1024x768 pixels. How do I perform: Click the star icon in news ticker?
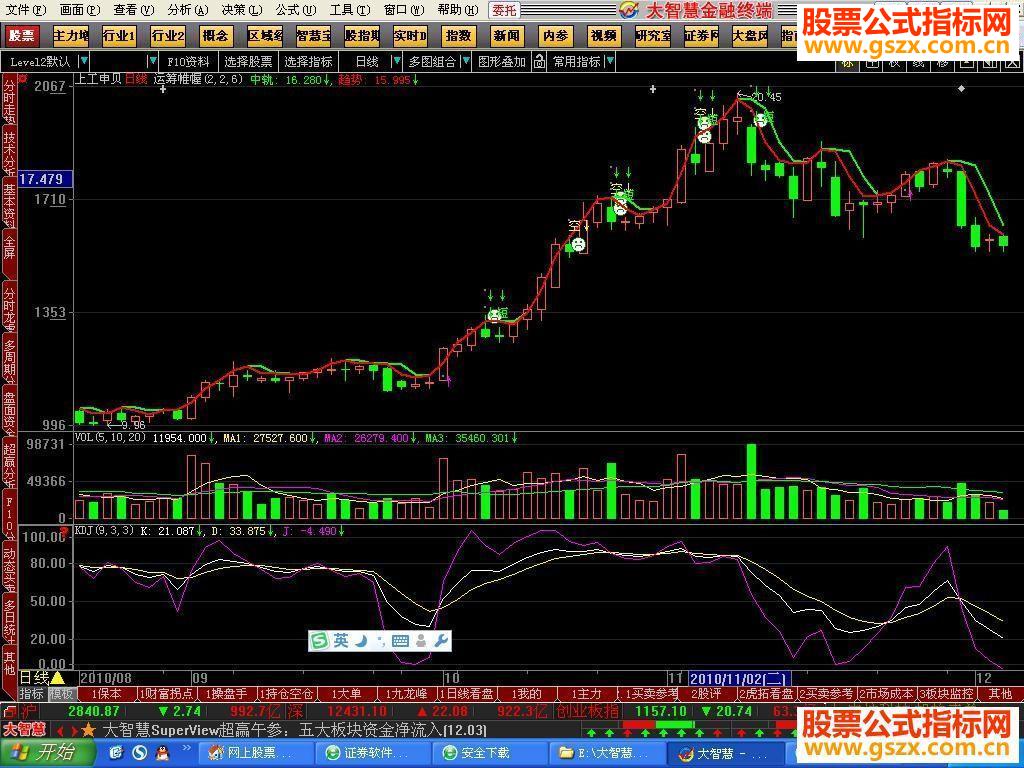click(x=89, y=729)
